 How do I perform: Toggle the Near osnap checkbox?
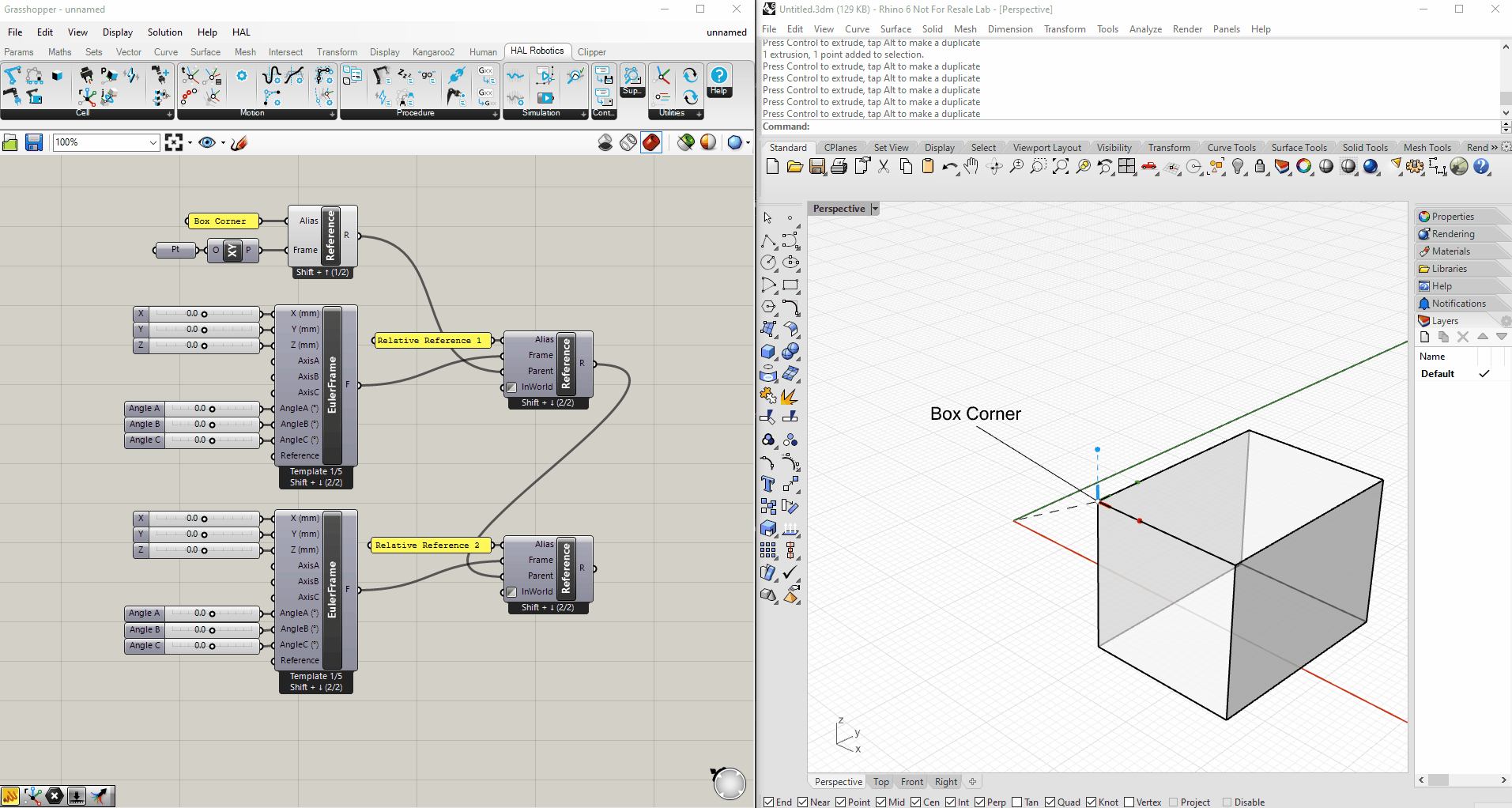pos(803,802)
